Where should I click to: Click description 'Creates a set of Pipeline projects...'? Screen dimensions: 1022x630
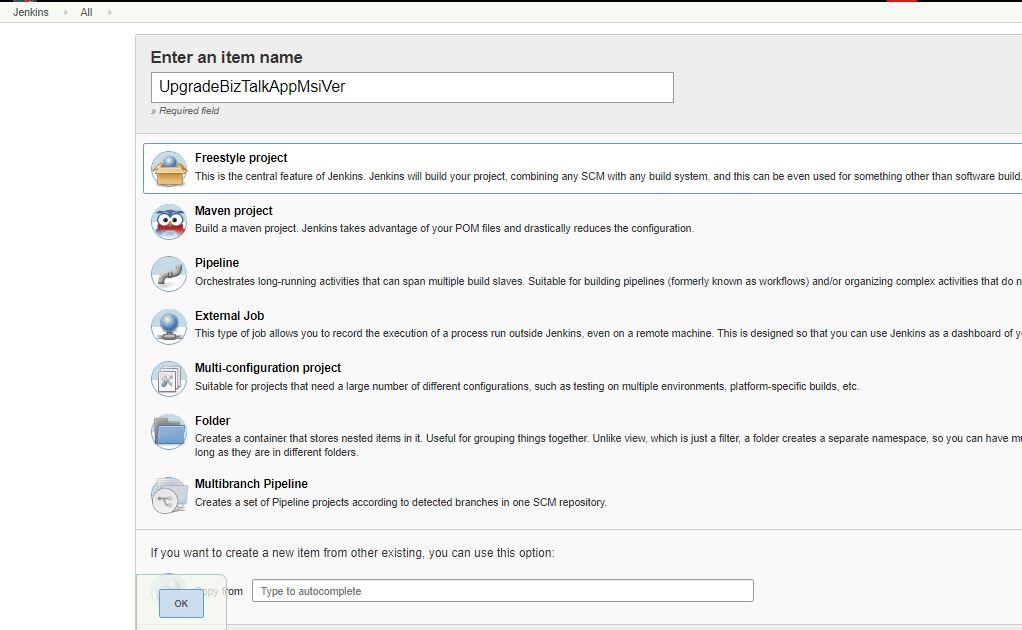401,502
